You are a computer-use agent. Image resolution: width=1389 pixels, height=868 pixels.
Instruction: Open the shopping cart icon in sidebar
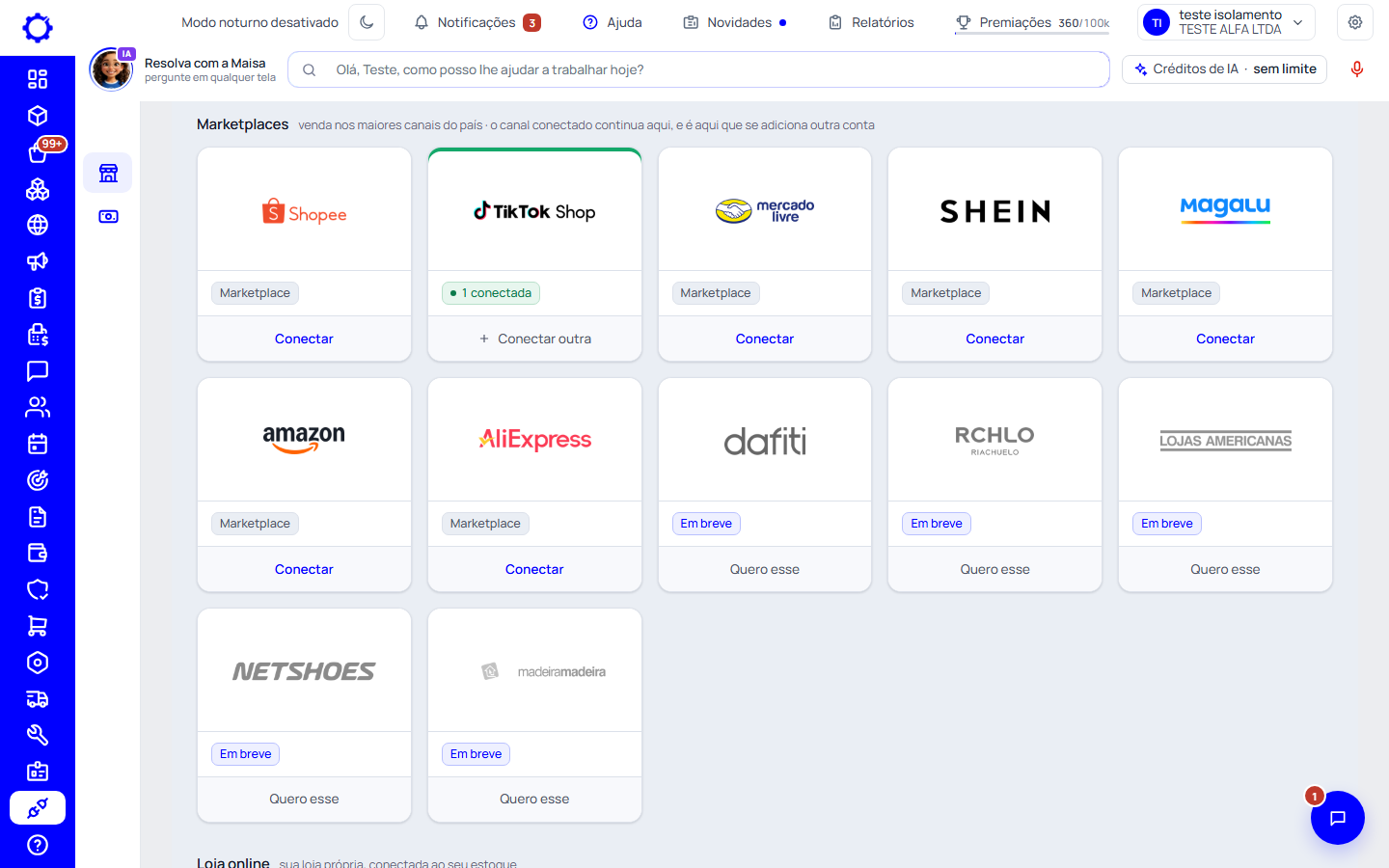38,626
